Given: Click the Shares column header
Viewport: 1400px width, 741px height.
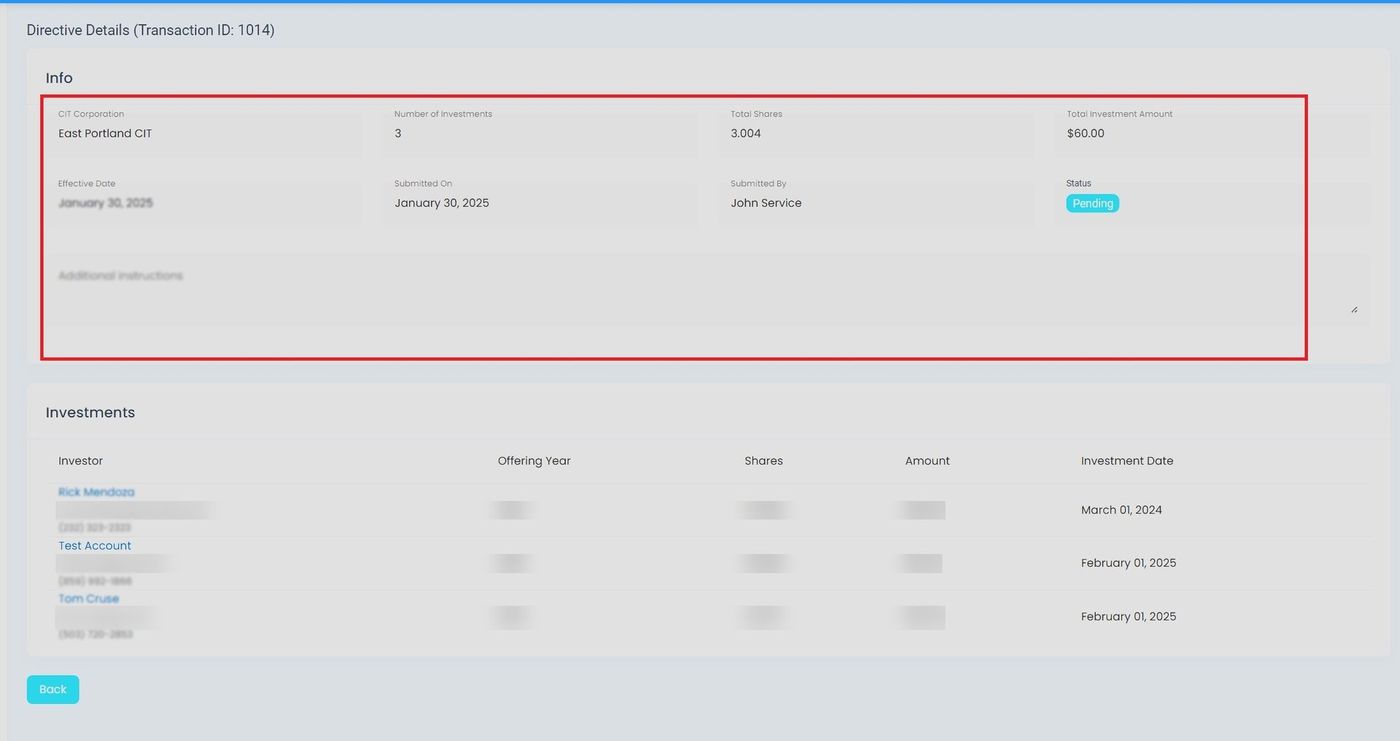Looking at the screenshot, I should coord(763,461).
